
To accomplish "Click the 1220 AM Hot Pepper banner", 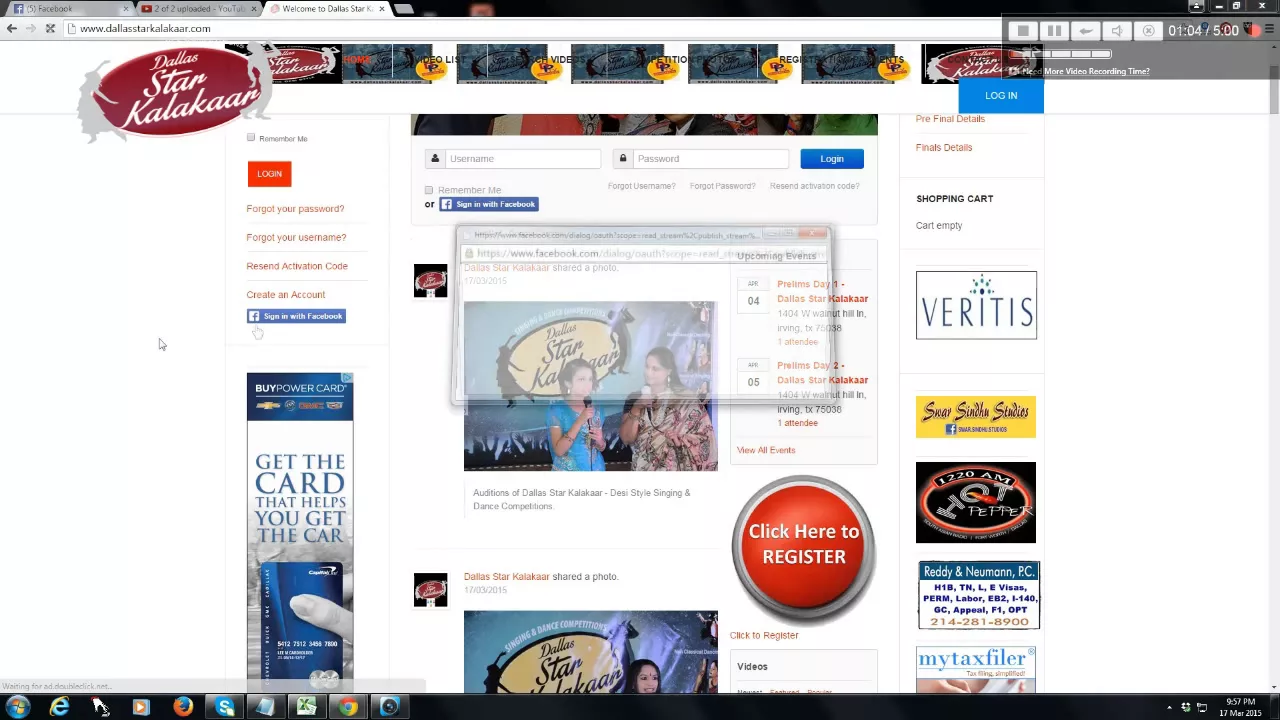I will 976,502.
